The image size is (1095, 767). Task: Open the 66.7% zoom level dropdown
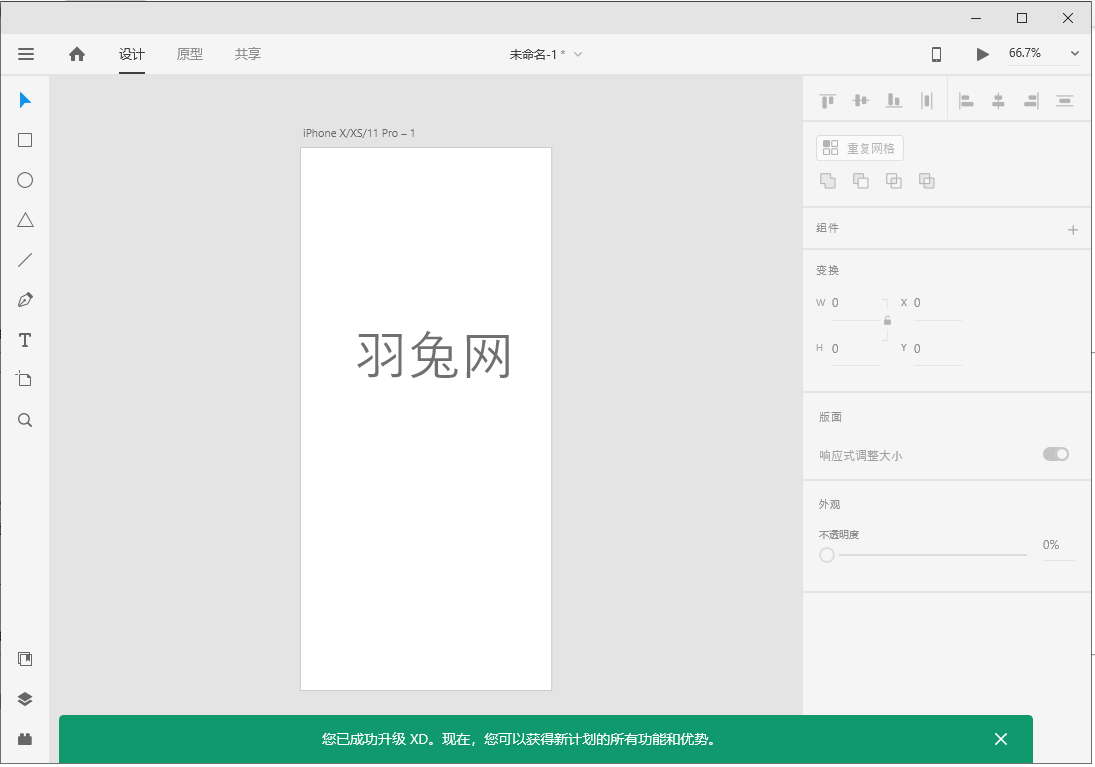1043,53
